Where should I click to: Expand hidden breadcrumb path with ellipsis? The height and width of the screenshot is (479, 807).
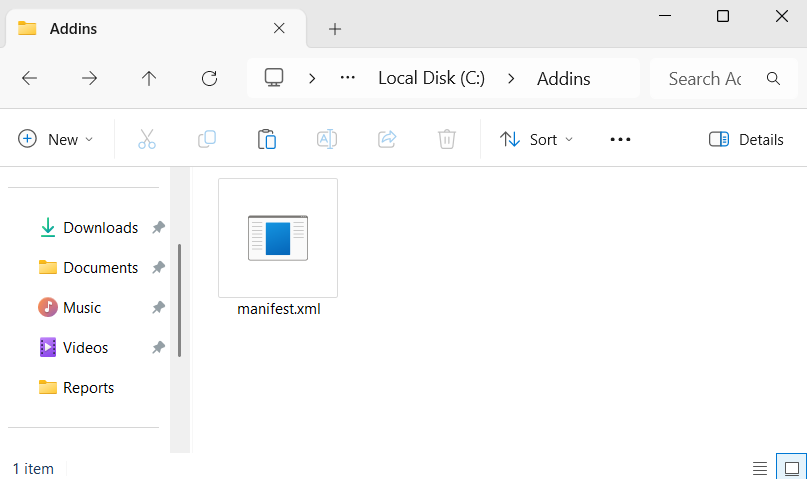point(348,78)
